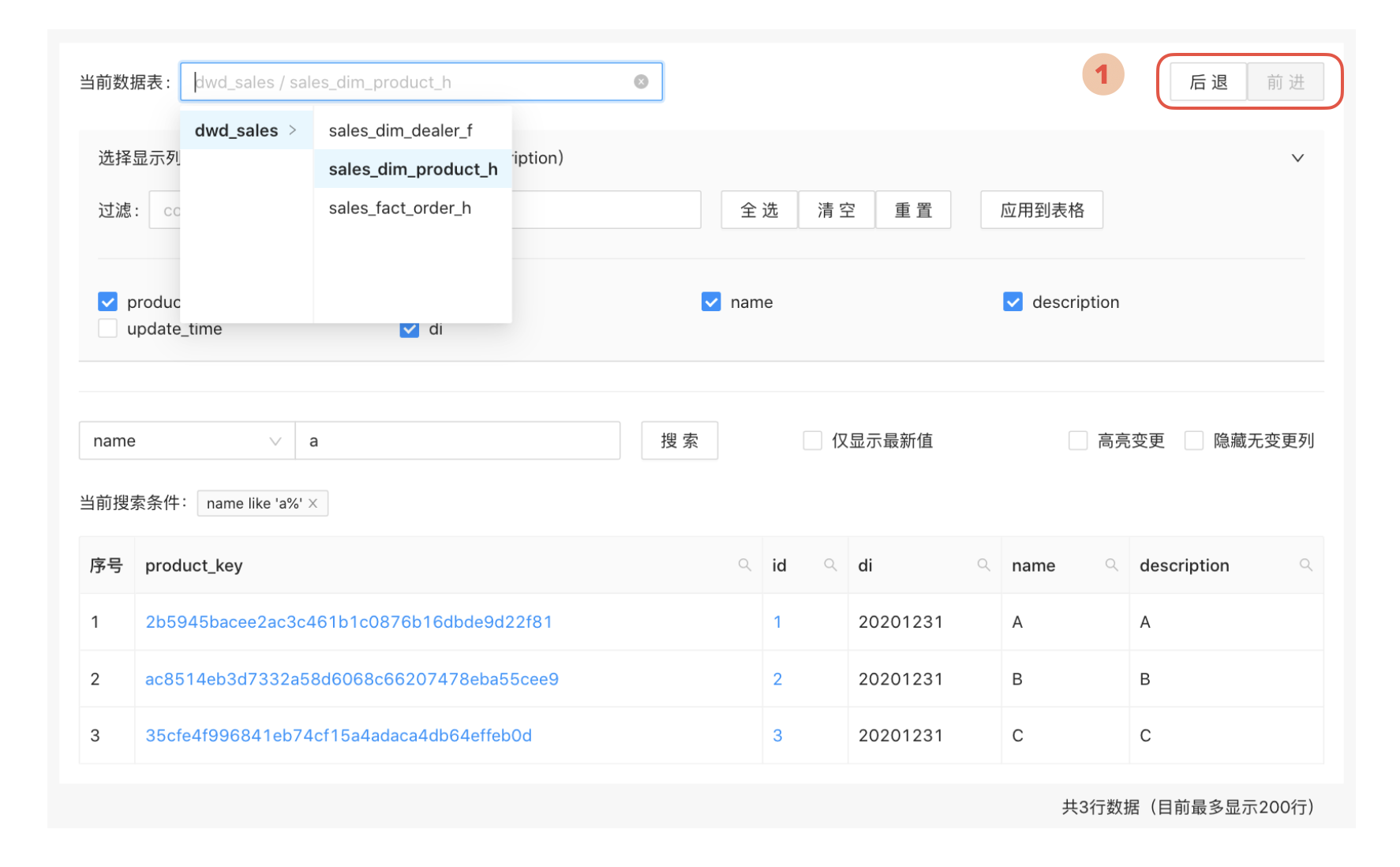Collapse the column selection panel with the chevron
The image size is (1400, 867).
(x=1297, y=158)
